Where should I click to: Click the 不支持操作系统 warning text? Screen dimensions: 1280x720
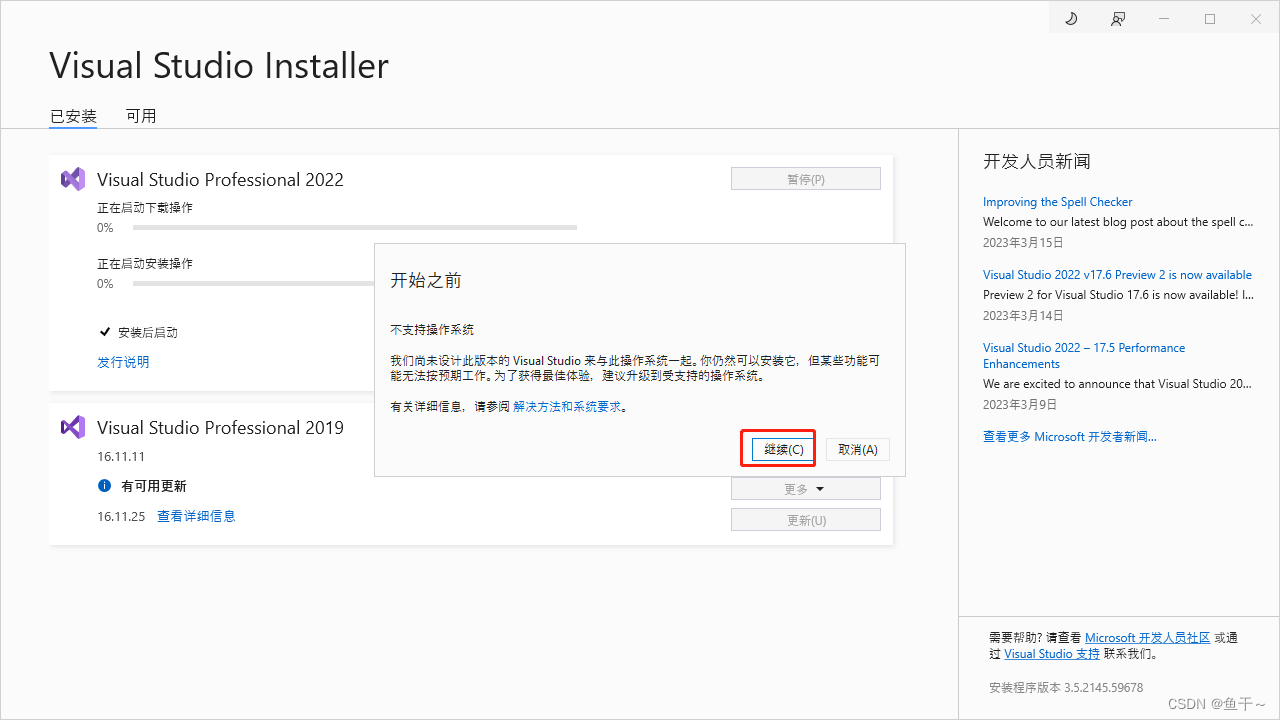(x=432, y=330)
